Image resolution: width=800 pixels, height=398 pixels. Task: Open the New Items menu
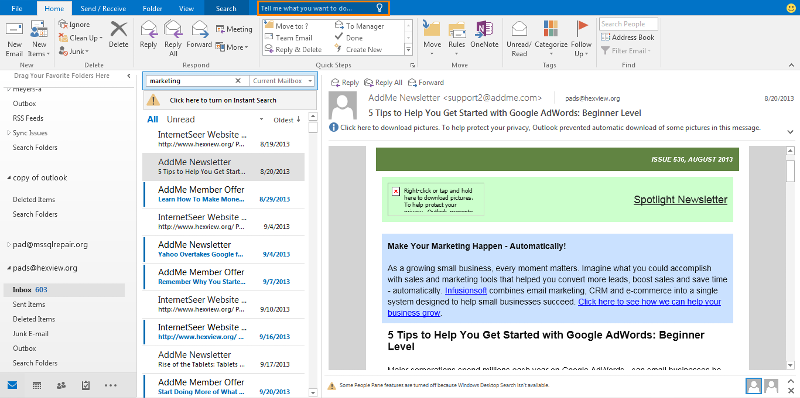39,39
